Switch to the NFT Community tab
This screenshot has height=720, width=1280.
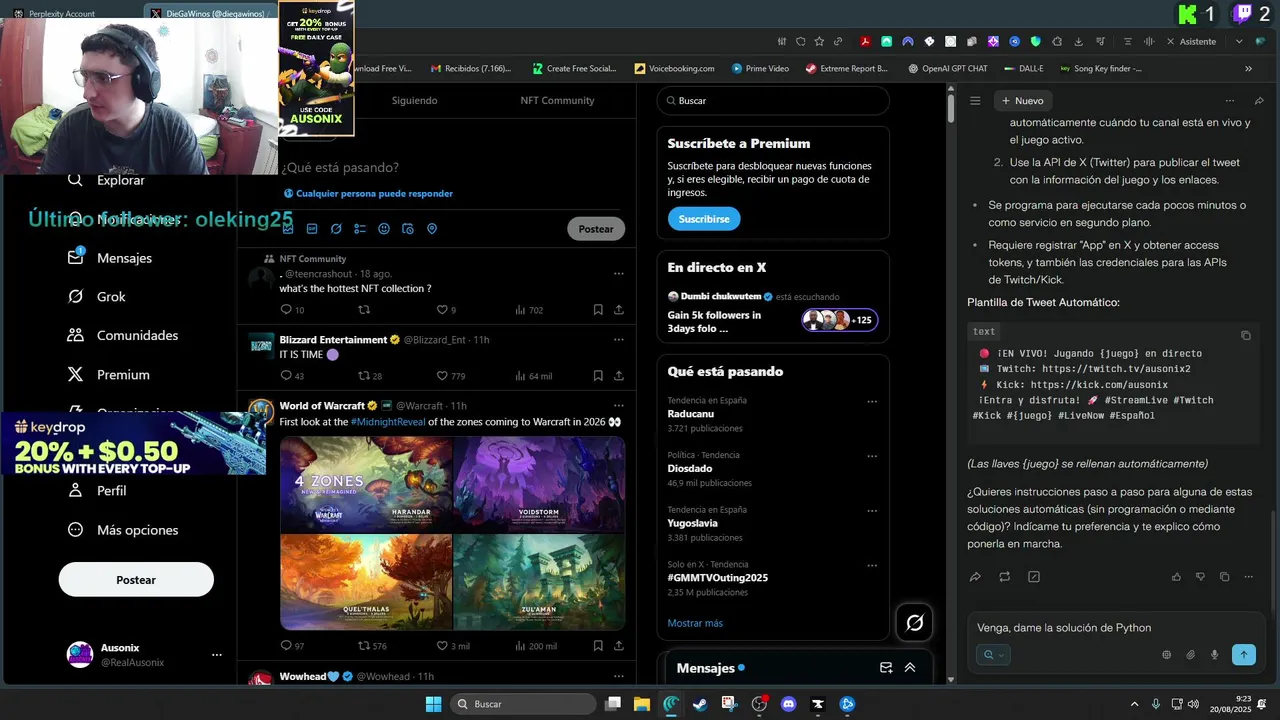coord(557,101)
